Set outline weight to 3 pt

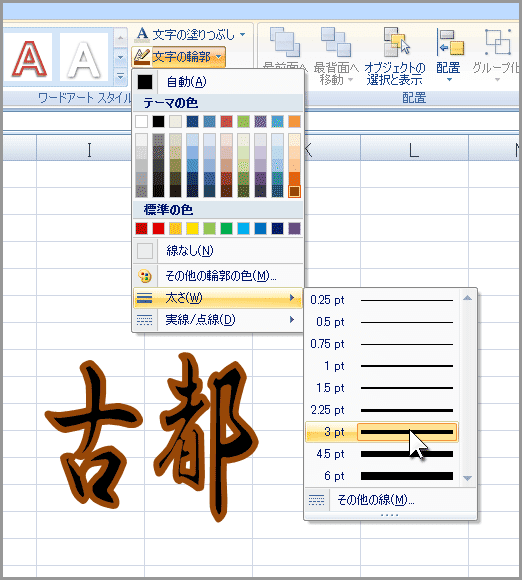[382, 432]
